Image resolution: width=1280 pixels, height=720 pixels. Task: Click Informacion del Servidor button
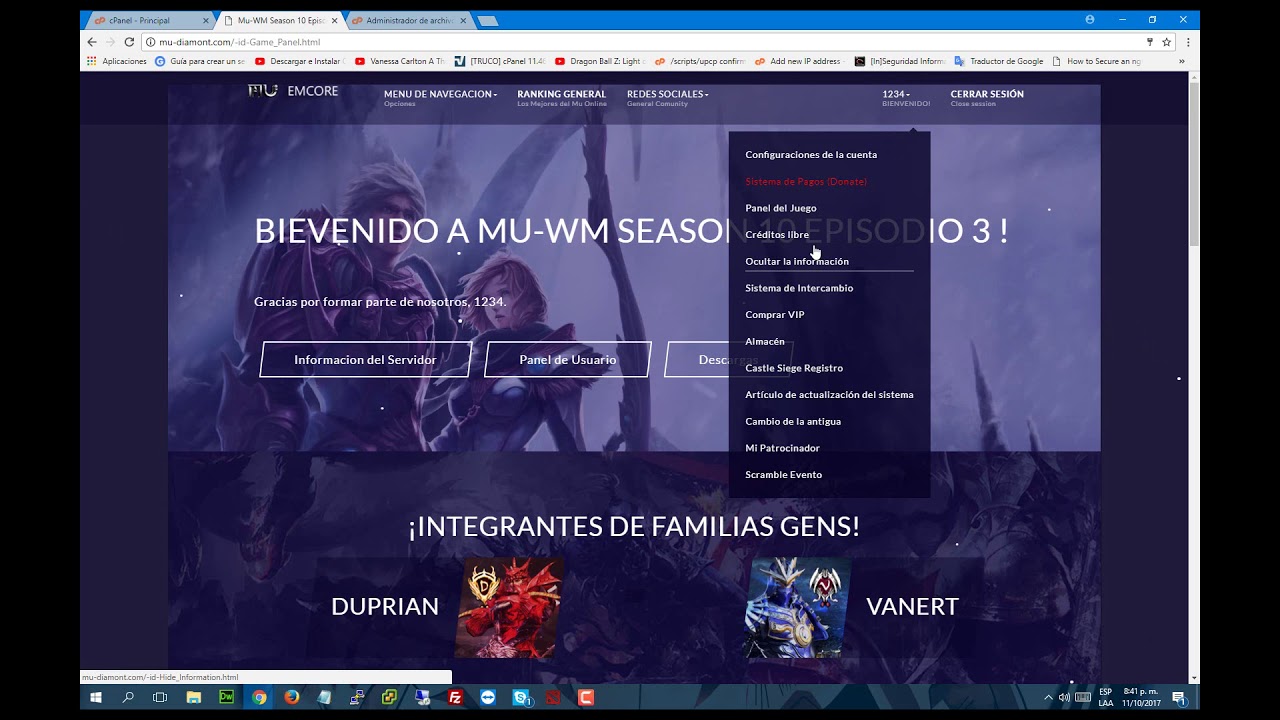[365, 360]
